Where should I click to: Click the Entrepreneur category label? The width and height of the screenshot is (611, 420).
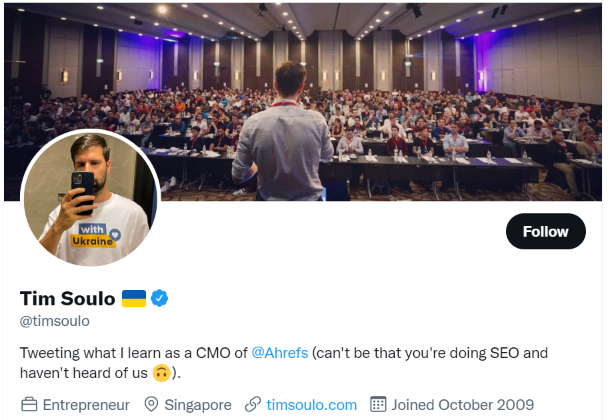[x=86, y=405]
